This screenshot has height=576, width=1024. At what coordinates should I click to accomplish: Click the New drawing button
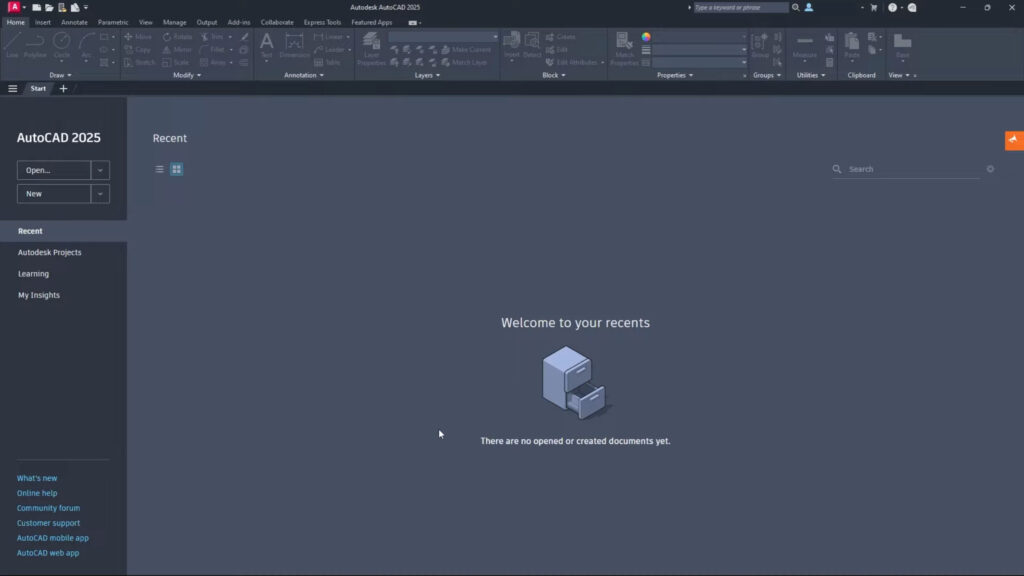pos(54,194)
